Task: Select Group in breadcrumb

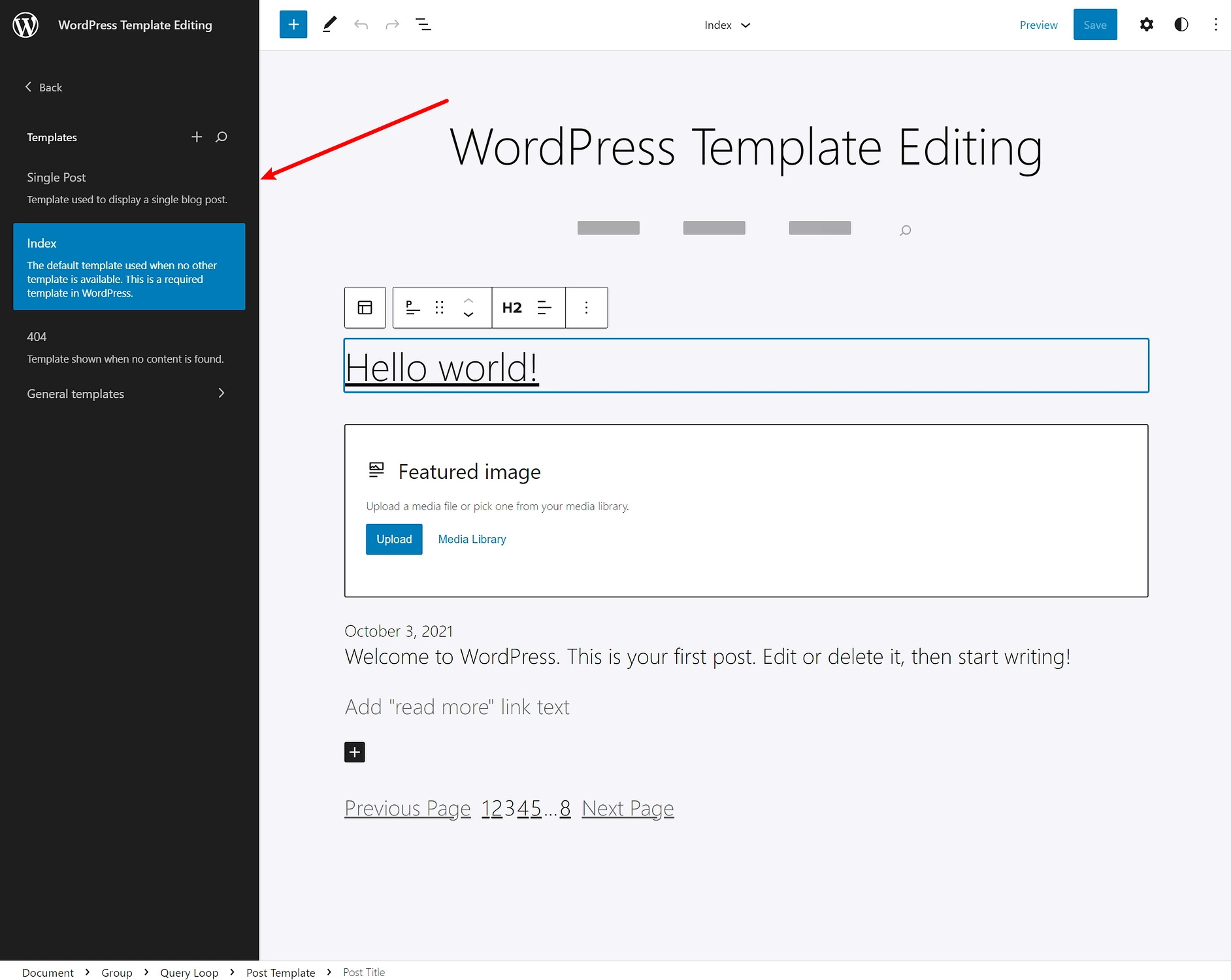Action: tap(117, 972)
